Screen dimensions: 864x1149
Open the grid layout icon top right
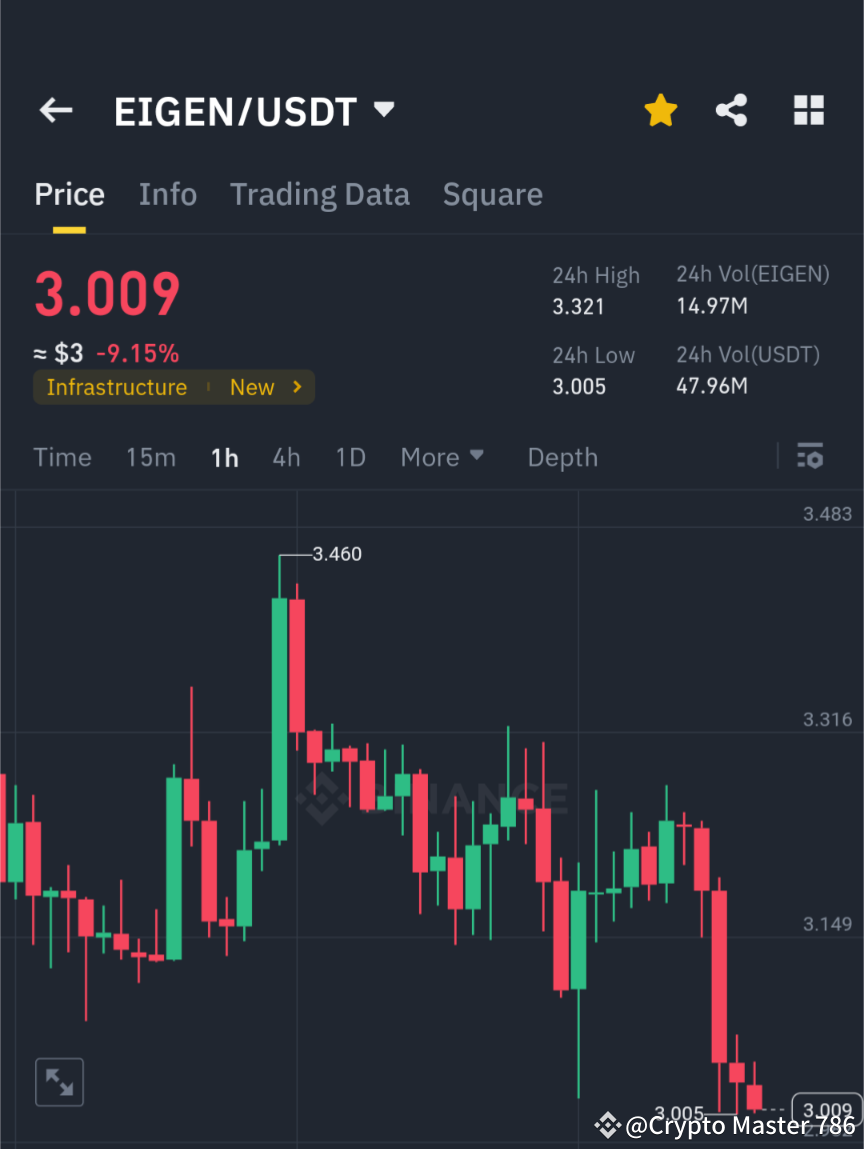click(x=808, y=110)
